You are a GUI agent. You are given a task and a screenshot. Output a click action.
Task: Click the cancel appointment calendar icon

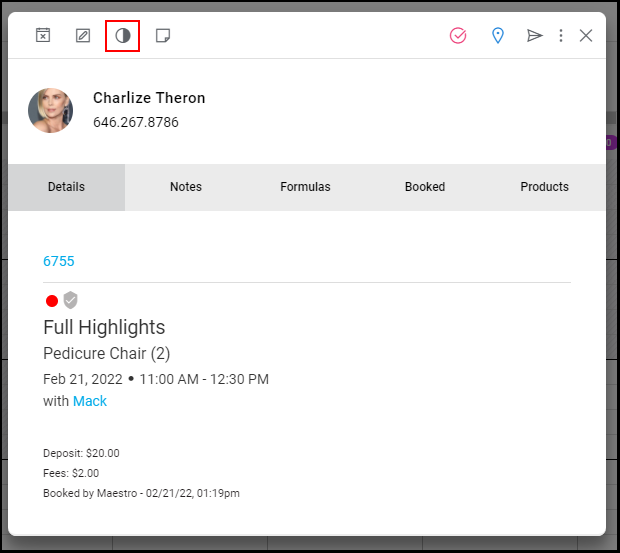click(x=43, y=35)
